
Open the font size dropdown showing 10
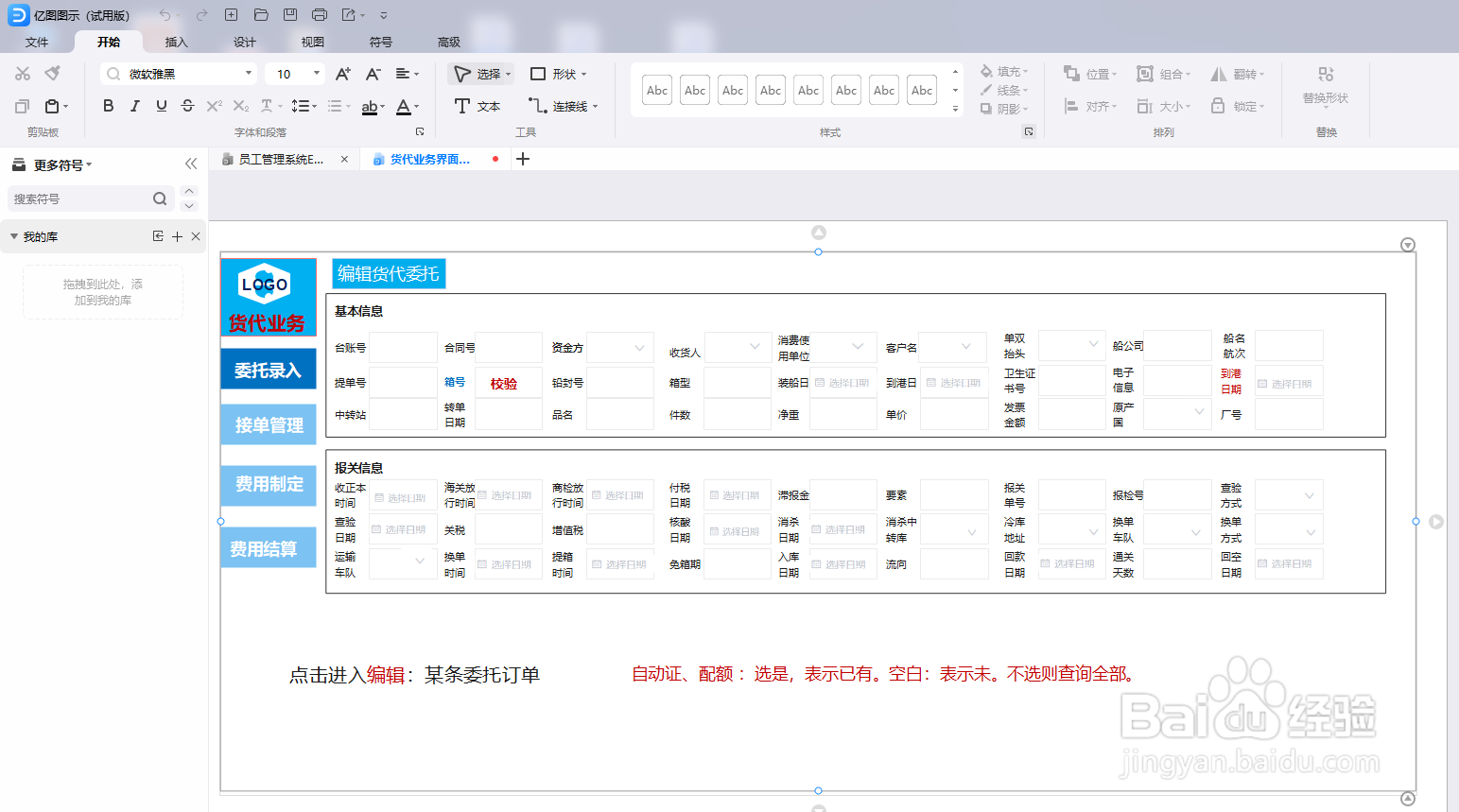tap(295, 74)
